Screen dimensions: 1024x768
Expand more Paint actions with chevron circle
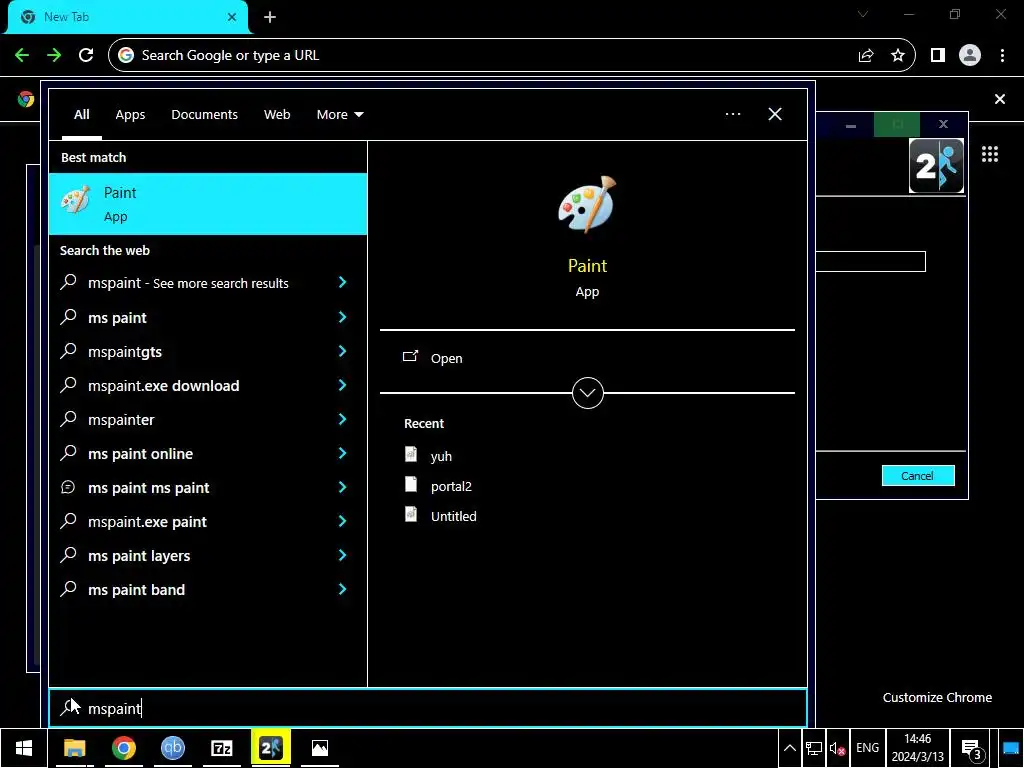coord(587,393)
